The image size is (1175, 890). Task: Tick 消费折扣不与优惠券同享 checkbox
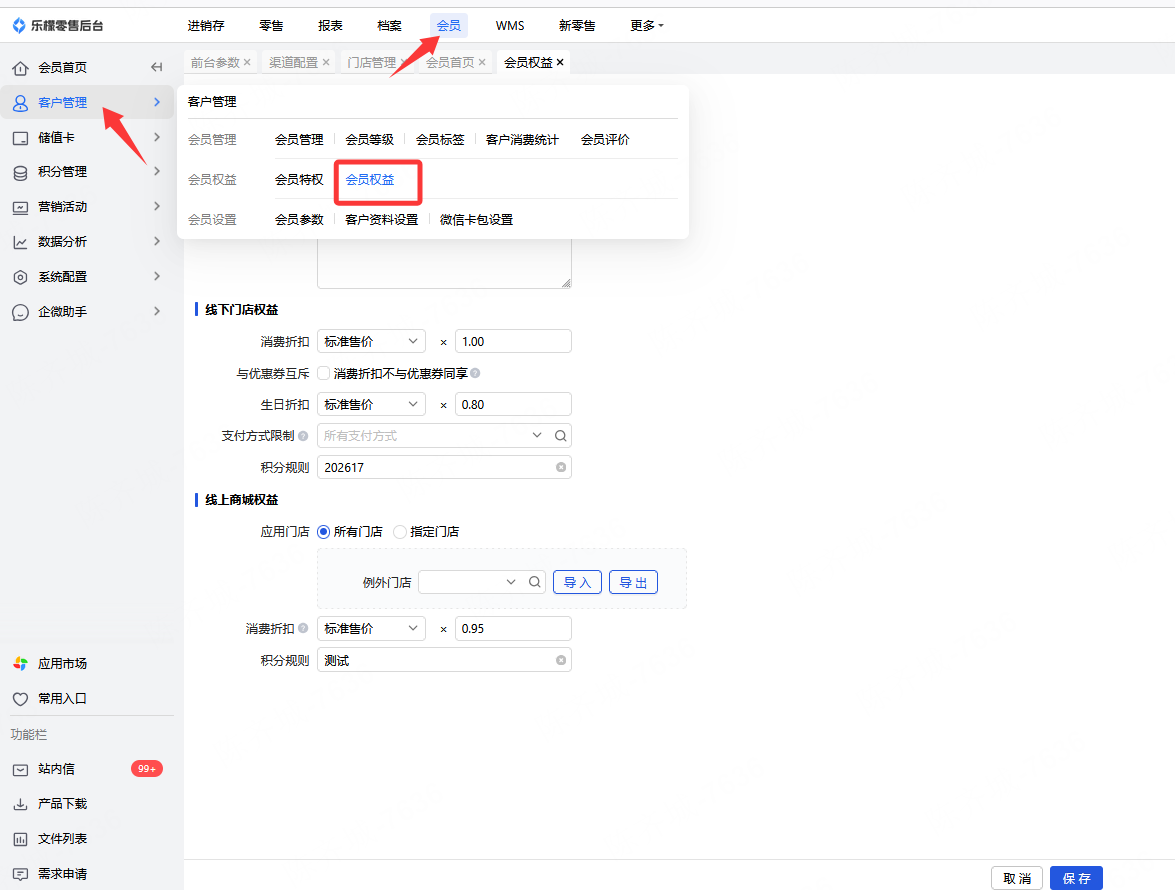324,373
